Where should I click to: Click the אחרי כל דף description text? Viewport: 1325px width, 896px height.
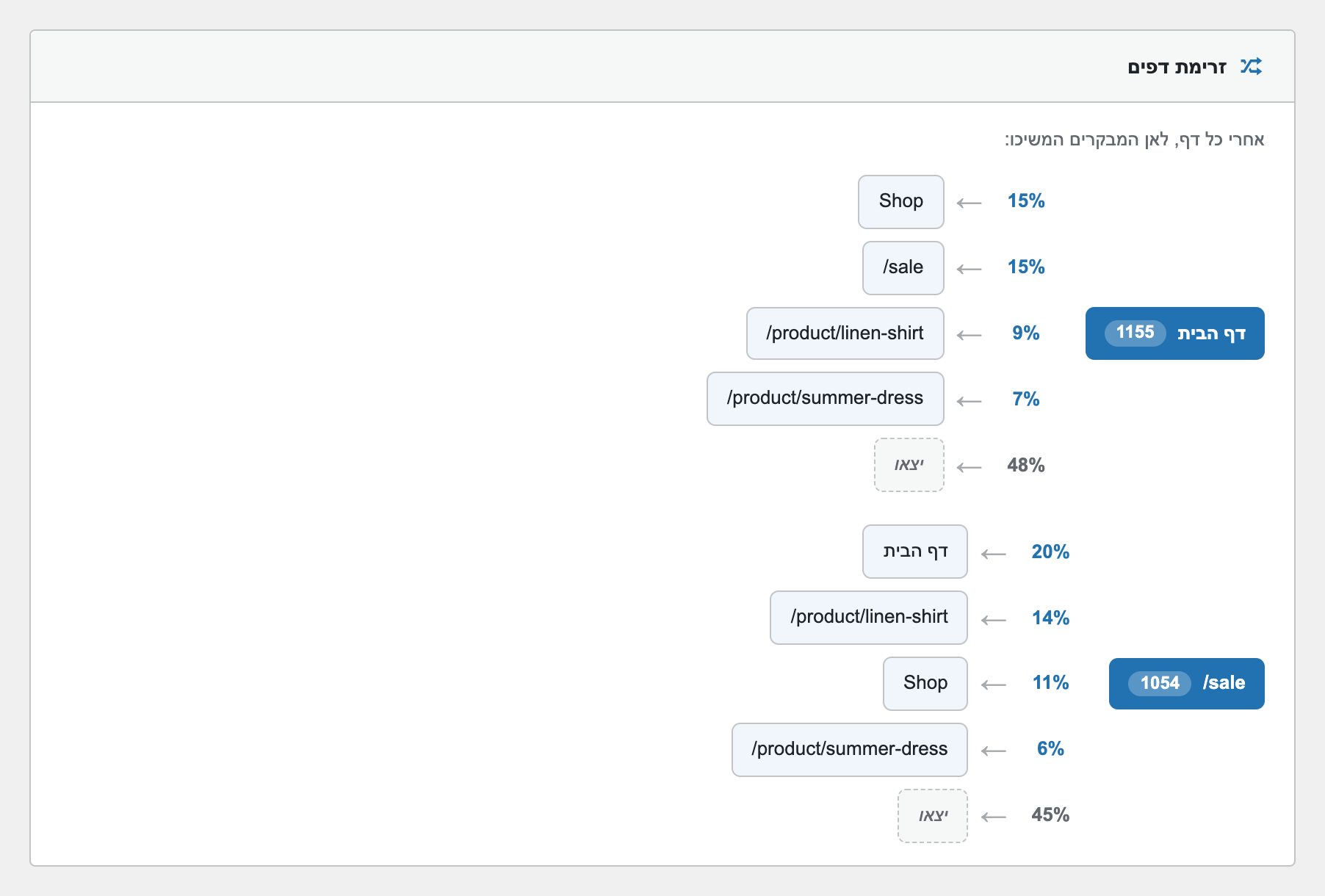tap(1134, 140)
